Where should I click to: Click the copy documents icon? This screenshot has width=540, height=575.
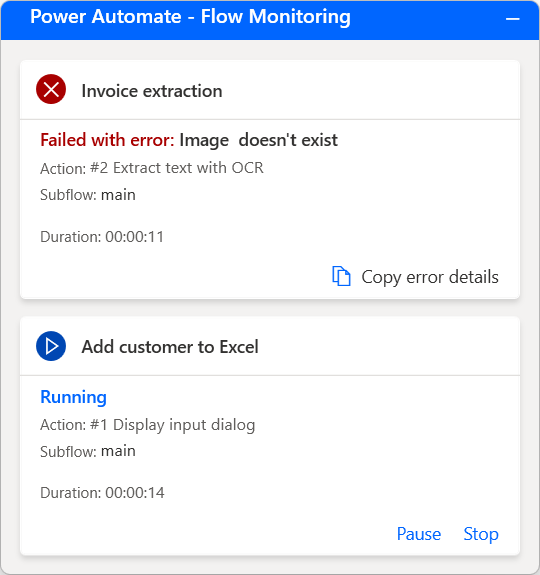(341, 276)
